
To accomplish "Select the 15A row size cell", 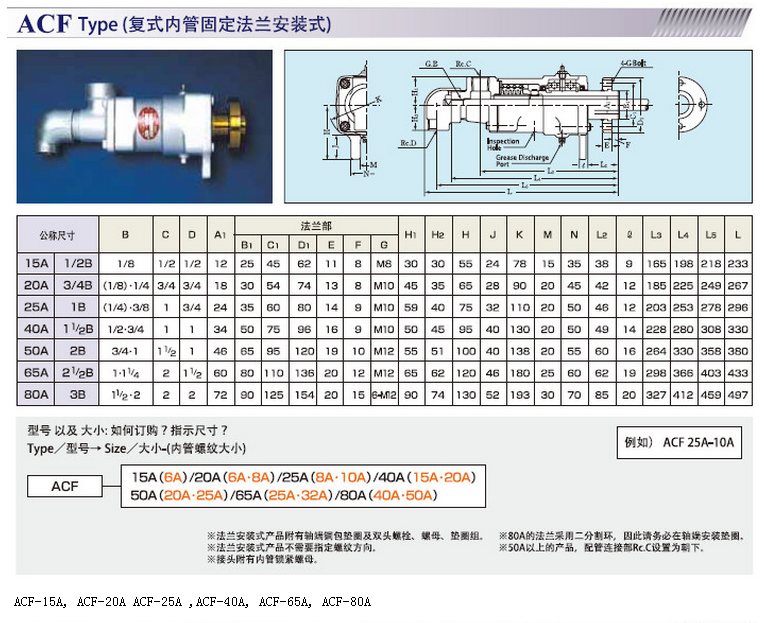I will pyautogui.click(x=37, y=264).
